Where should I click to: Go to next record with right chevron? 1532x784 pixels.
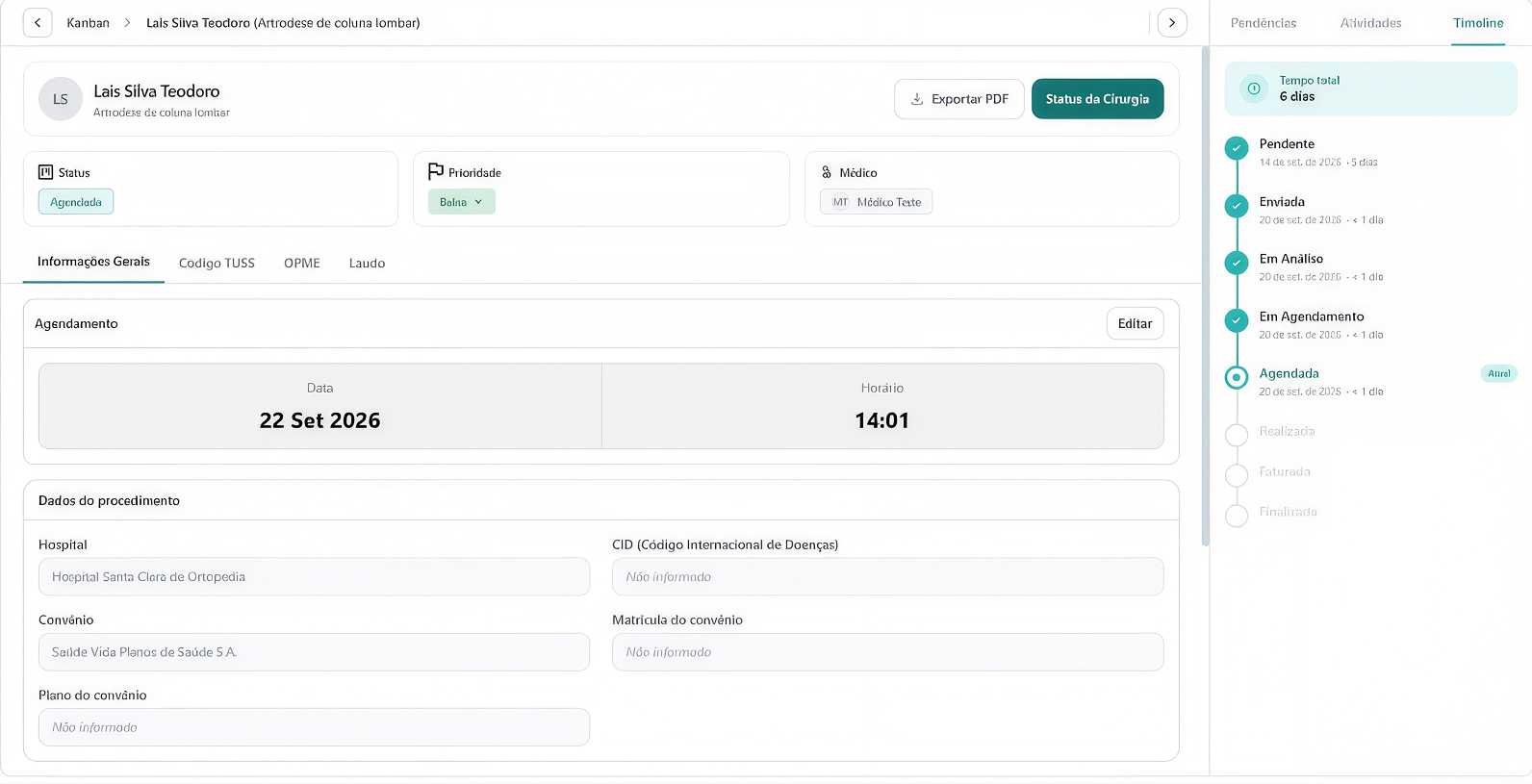(x=1172, y=23)
